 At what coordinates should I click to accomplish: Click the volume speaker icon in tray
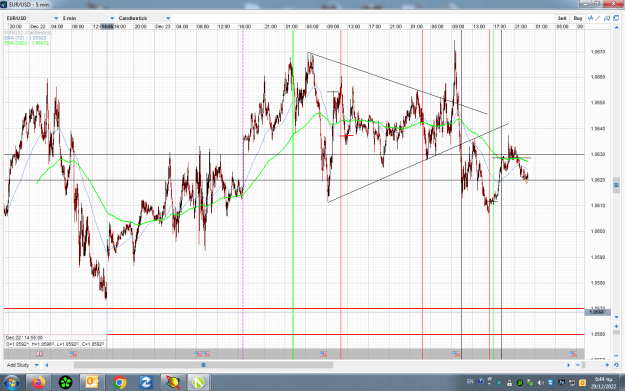coord(541,383)
